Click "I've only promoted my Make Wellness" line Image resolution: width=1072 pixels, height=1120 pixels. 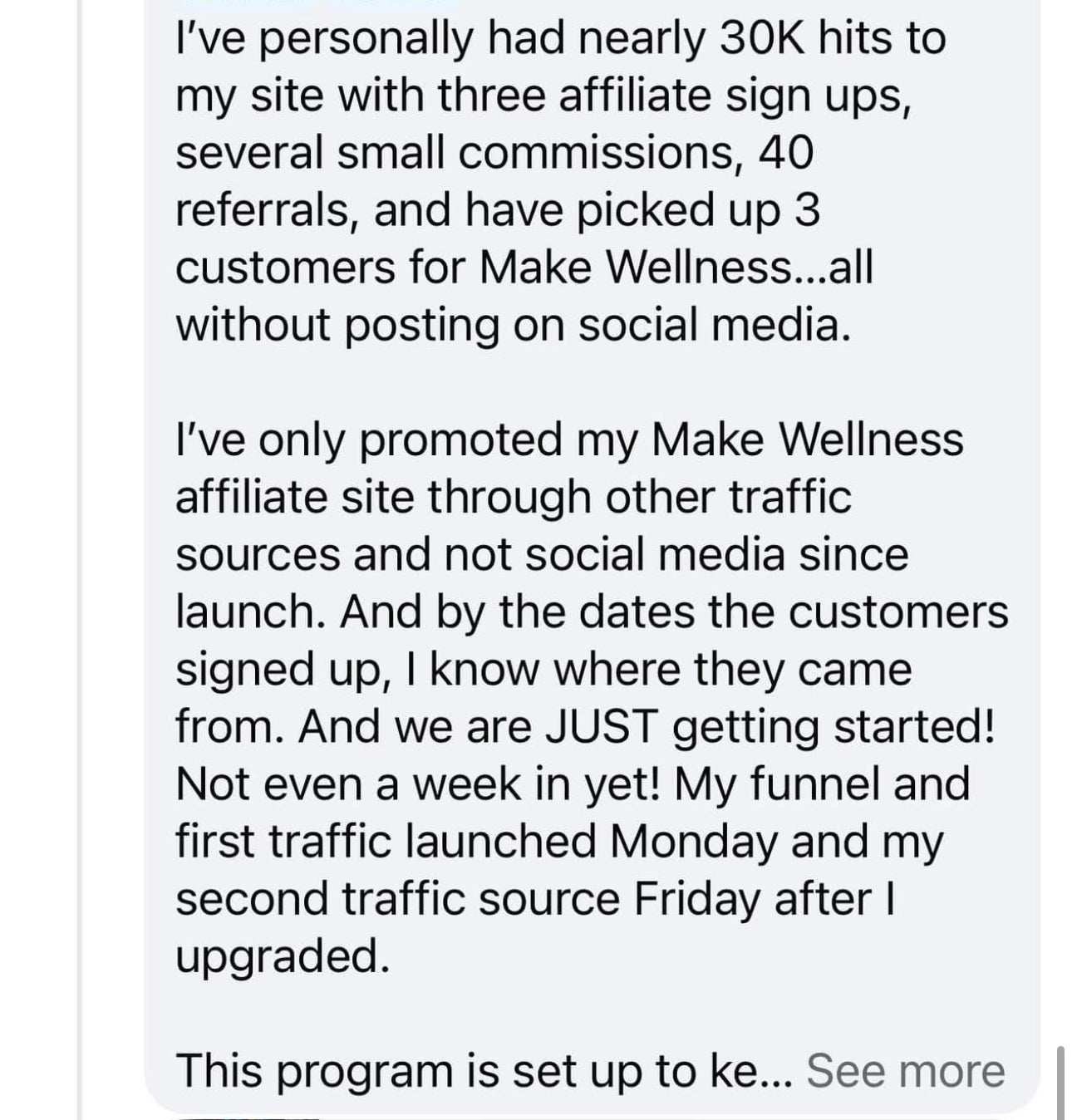pyautogui.click(x=569, y=440)
